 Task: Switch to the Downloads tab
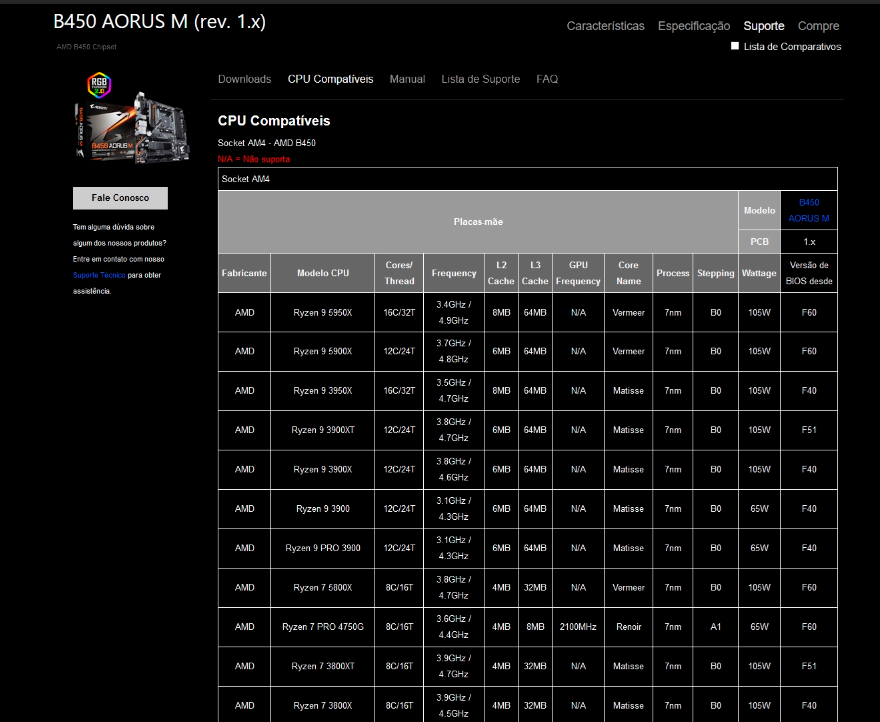click(244, 79)
